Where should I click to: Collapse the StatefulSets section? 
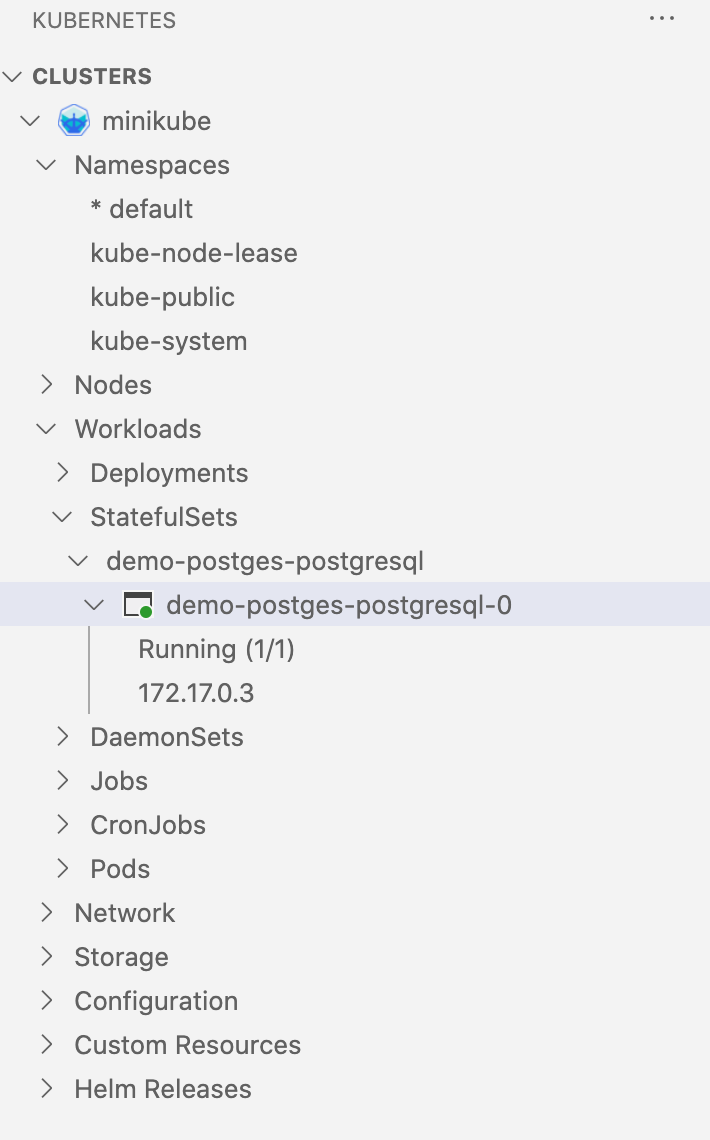point(62,517)
